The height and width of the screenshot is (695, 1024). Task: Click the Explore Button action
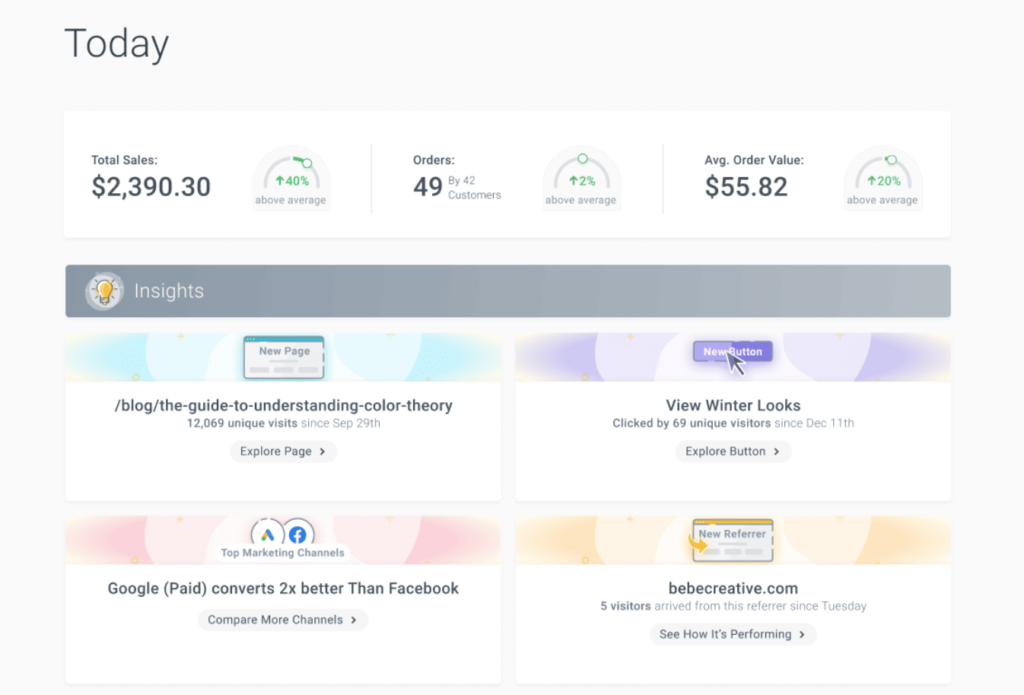[733, 451]
